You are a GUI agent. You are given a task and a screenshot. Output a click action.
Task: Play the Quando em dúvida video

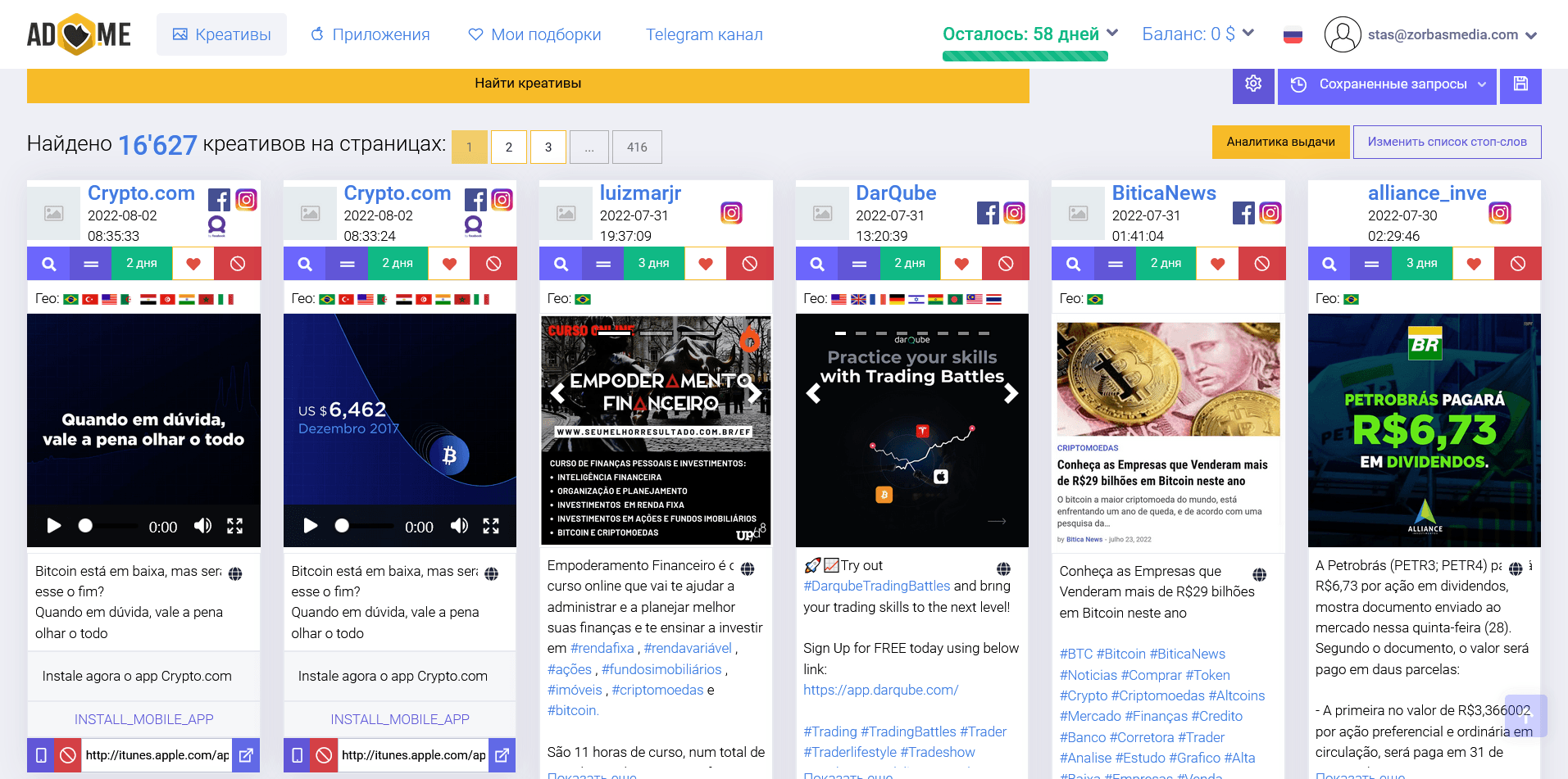tap(54, 526)
